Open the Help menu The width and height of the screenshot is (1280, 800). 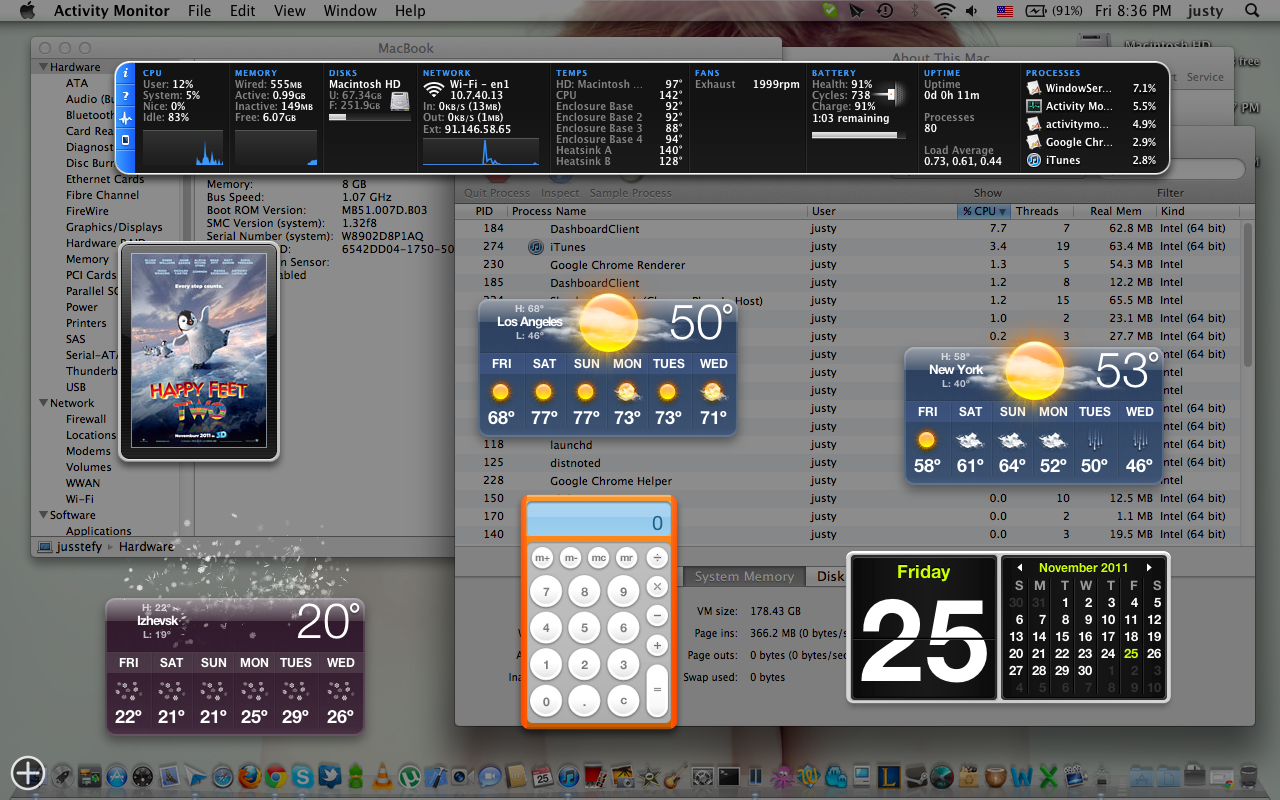[x=410, y=11]
